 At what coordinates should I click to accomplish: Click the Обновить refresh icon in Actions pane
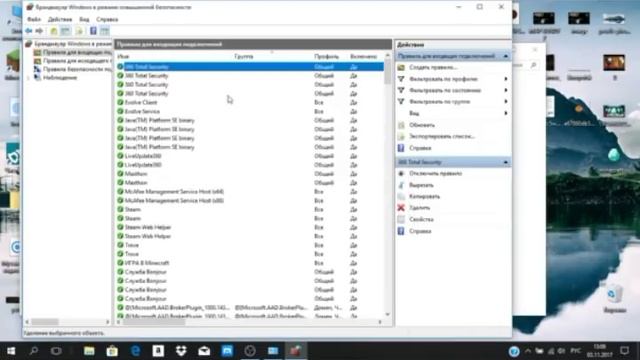click(401, 125)
